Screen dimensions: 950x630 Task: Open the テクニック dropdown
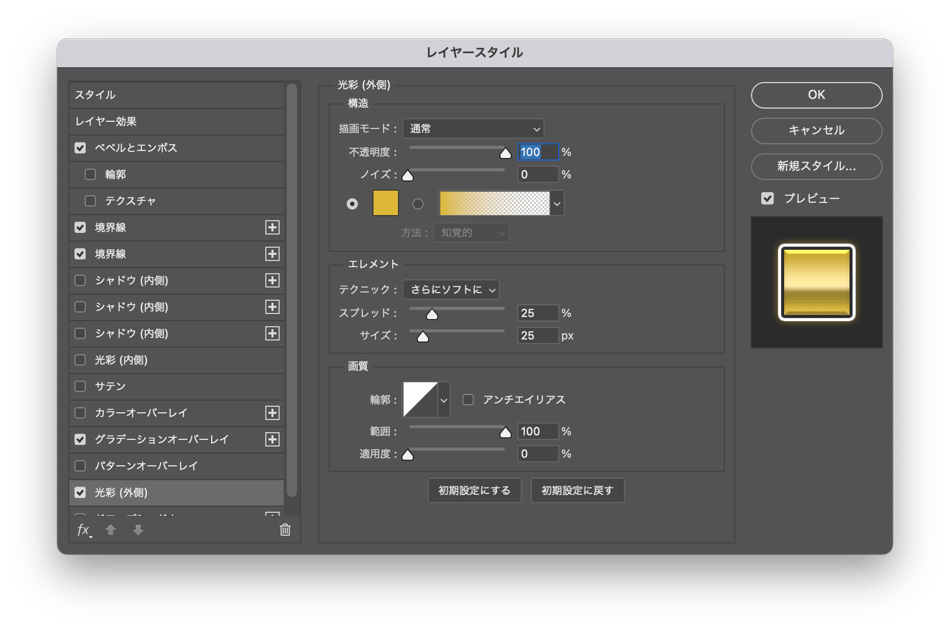coord(451,290)
